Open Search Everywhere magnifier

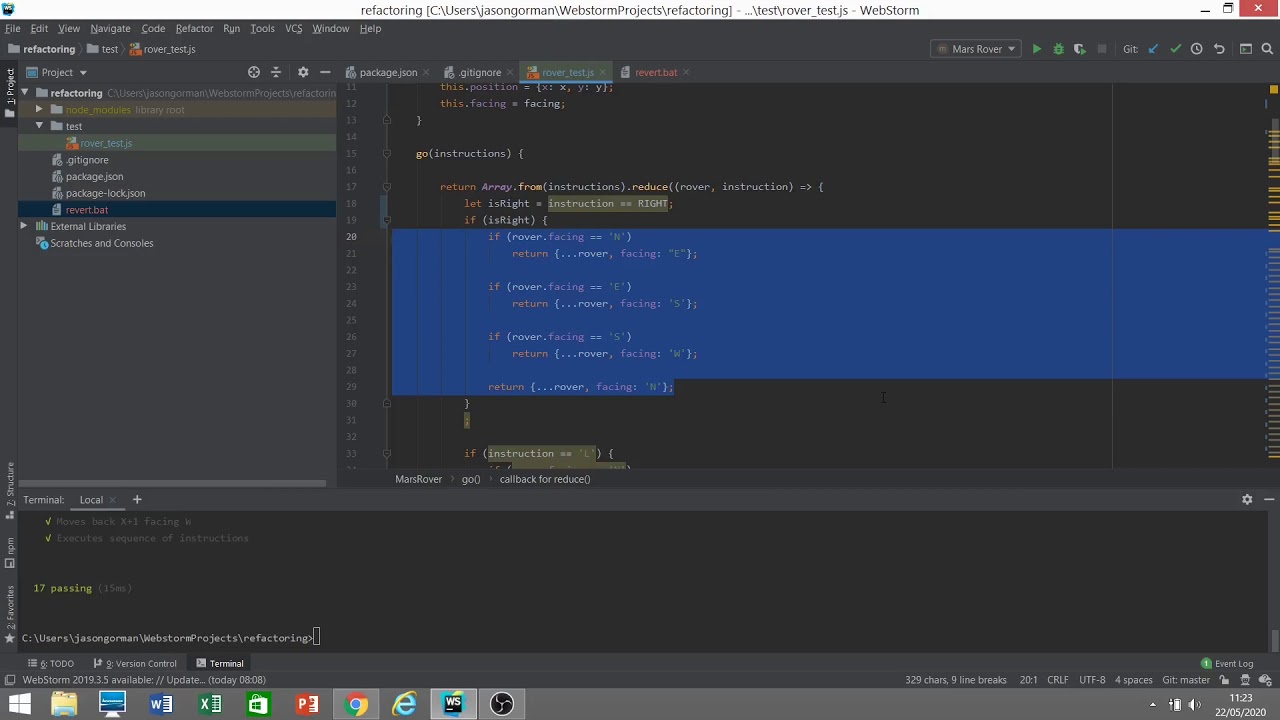(1267, 49)
